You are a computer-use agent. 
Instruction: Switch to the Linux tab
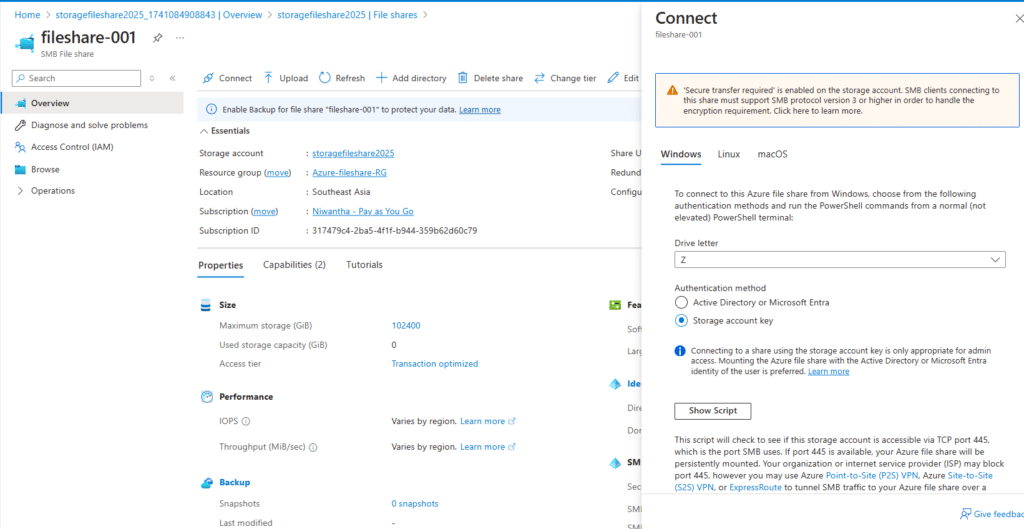coord(728,154)
